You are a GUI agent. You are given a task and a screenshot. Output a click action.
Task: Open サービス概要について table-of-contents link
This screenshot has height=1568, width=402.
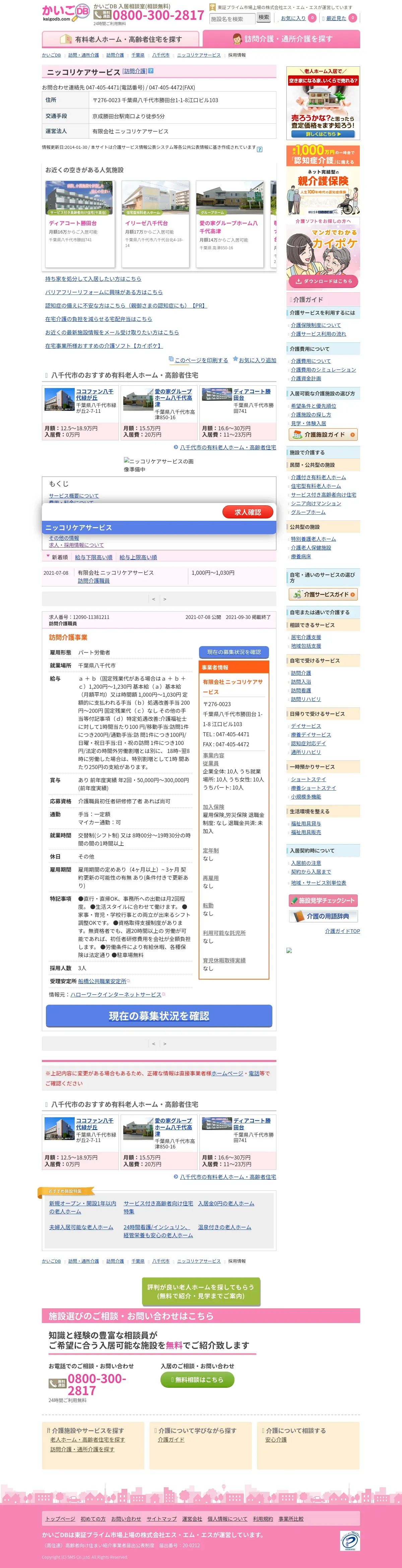(74, 496)
